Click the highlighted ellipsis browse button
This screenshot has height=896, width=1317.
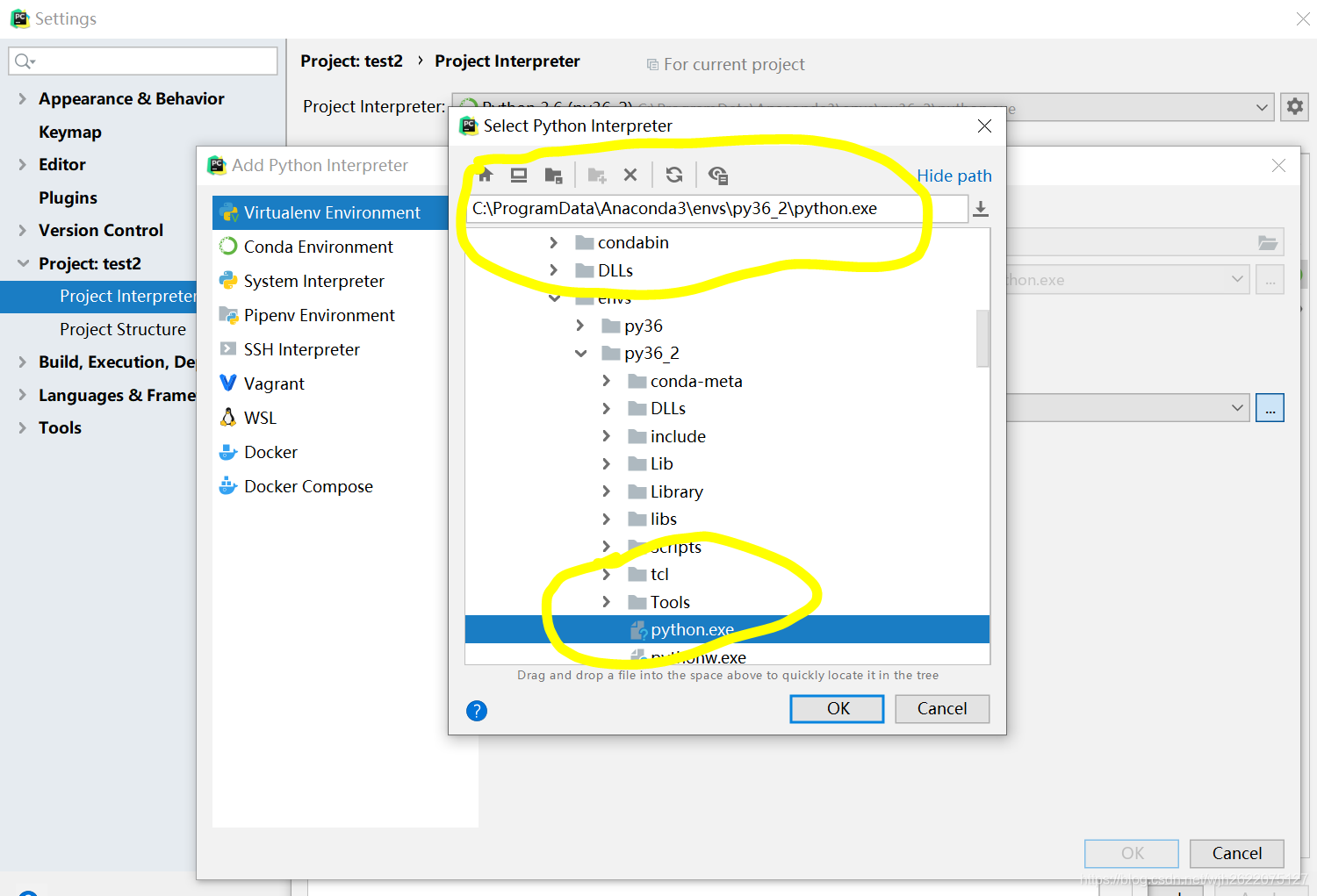(x=1270, y=408)
